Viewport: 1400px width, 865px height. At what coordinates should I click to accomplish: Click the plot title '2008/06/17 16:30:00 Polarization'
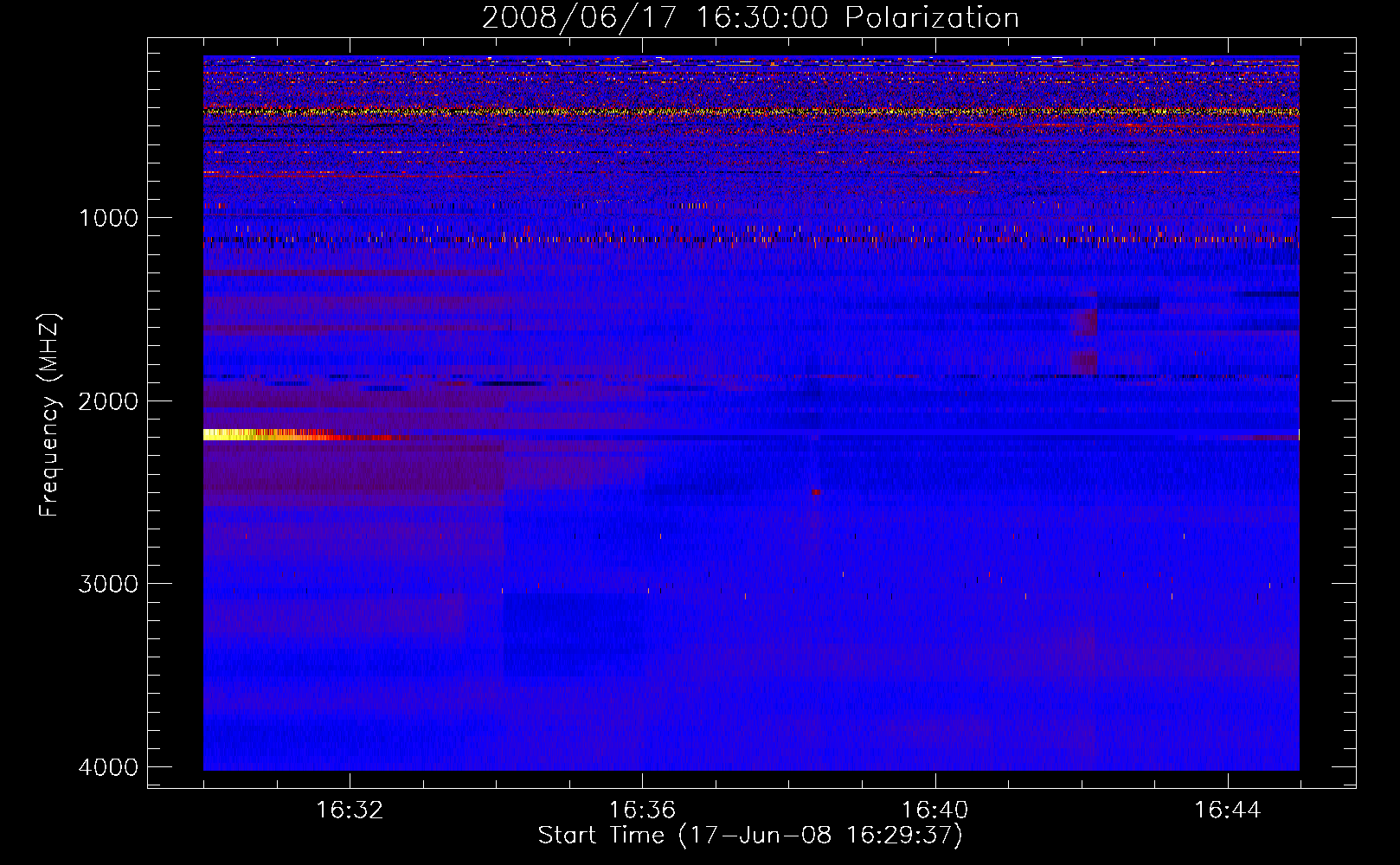[750, 17]
